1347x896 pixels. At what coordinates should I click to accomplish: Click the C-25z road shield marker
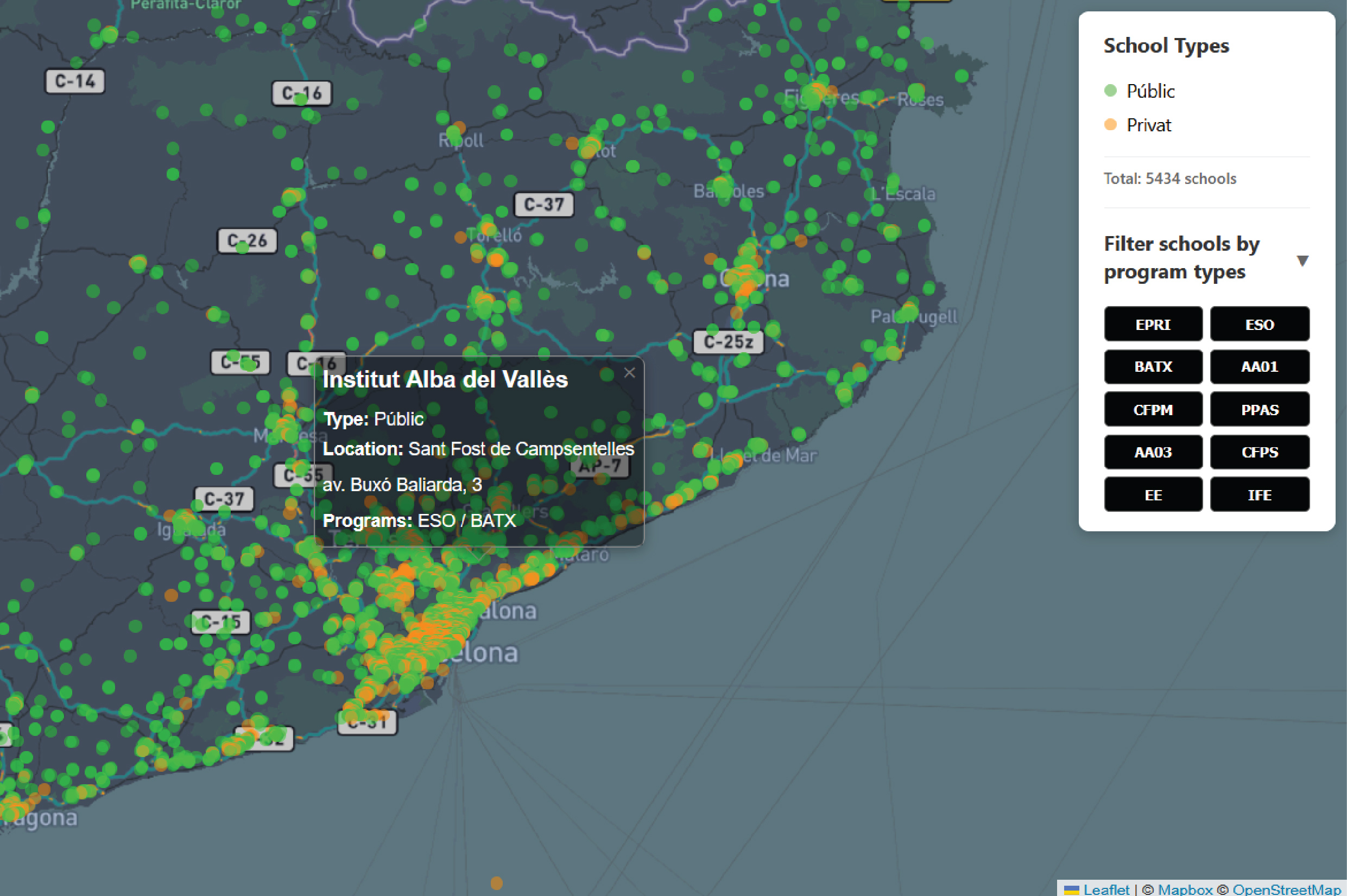tap(728, 342)
